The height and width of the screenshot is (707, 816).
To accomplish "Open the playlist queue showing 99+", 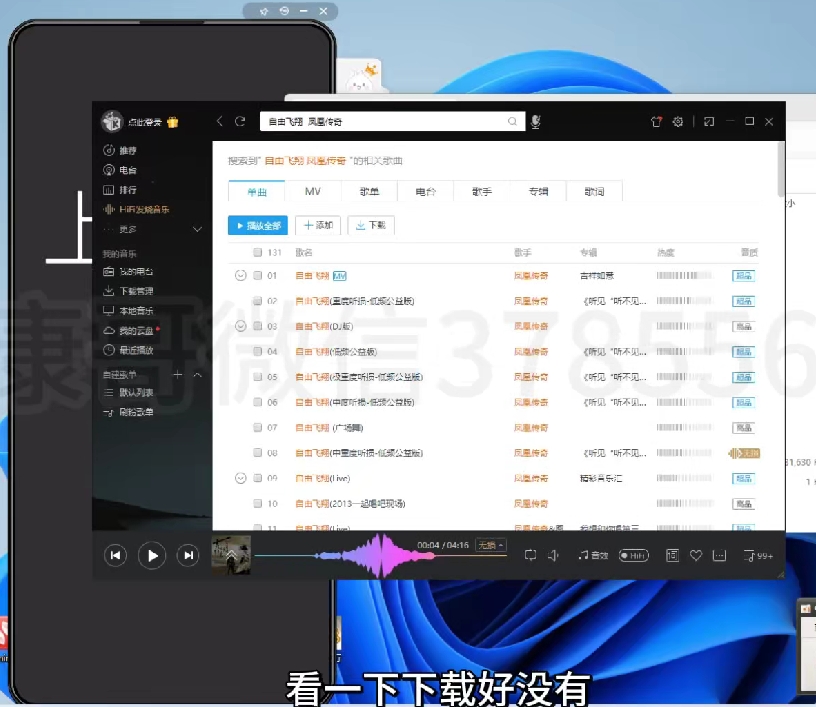I will [758, 555].
